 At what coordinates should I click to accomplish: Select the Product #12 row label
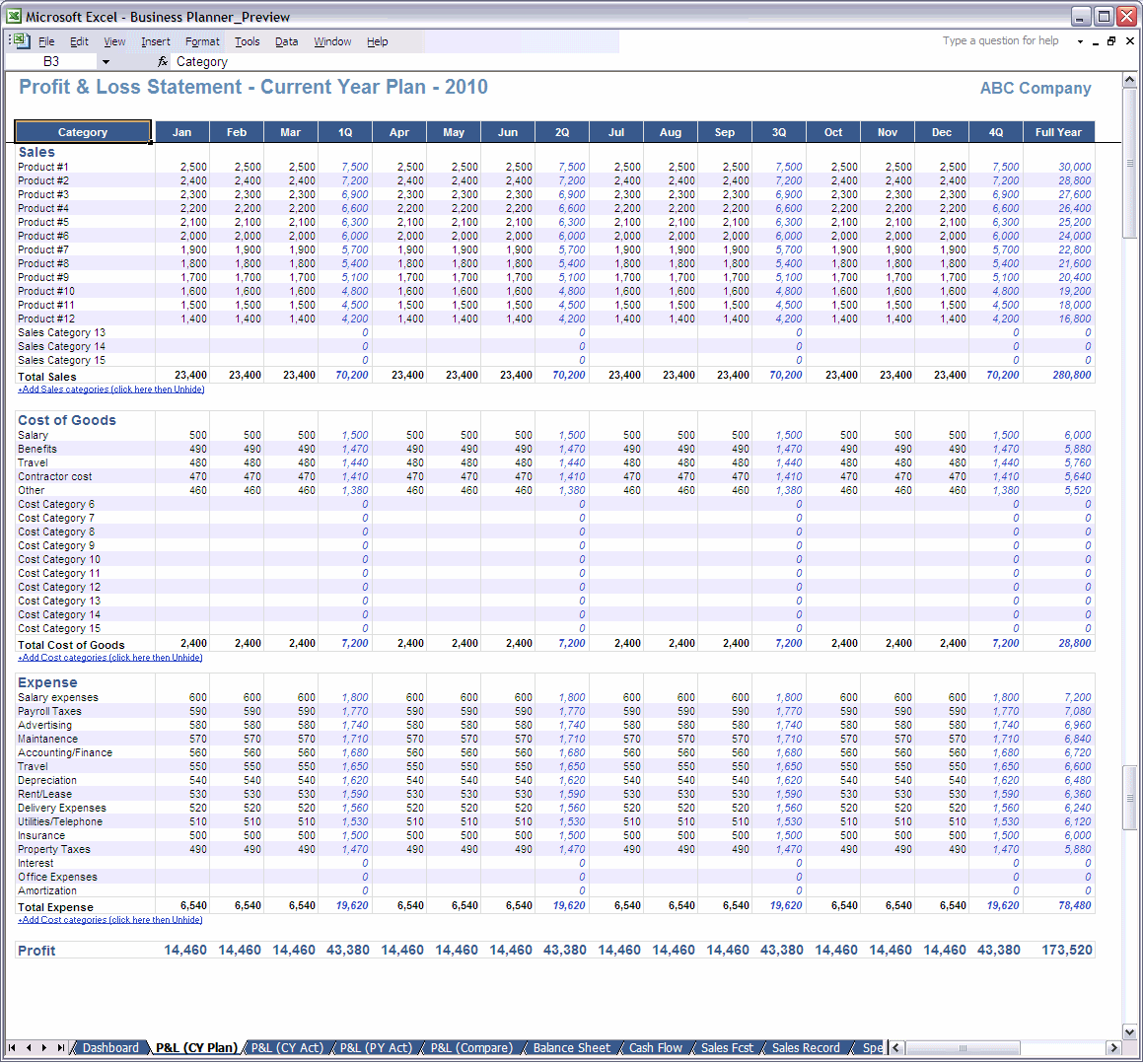click(46, 319)
